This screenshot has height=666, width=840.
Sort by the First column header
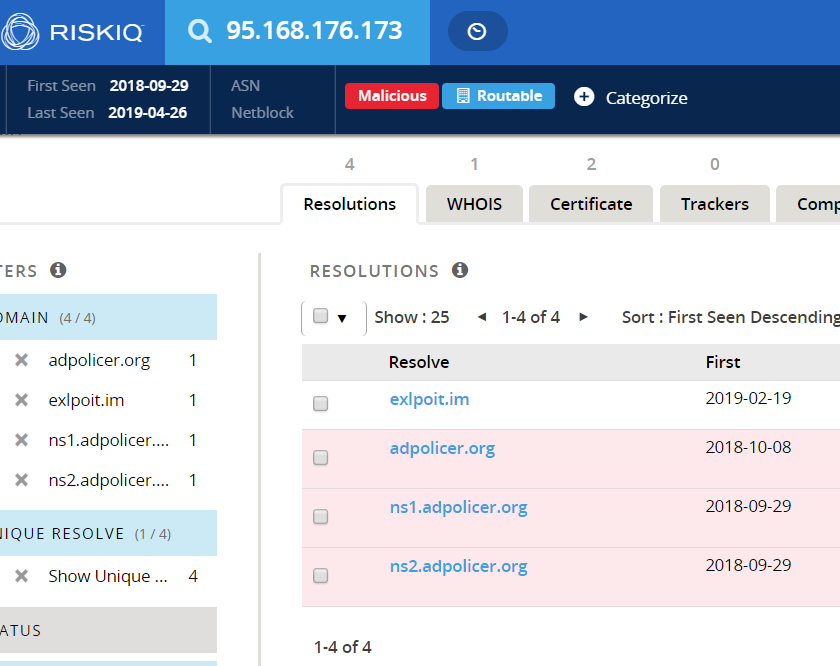pos(723,362)
